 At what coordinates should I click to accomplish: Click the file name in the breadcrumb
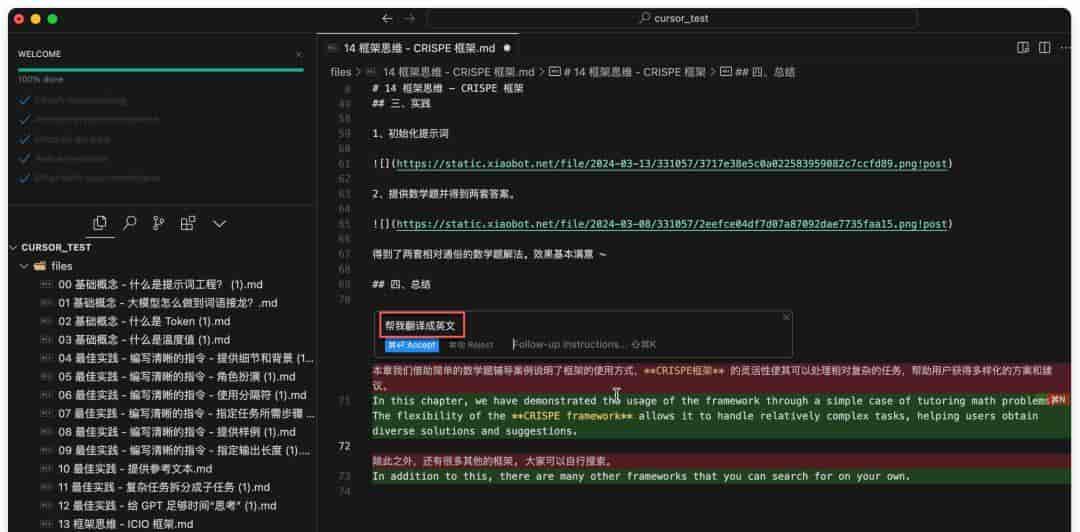[x=459, y=72]
